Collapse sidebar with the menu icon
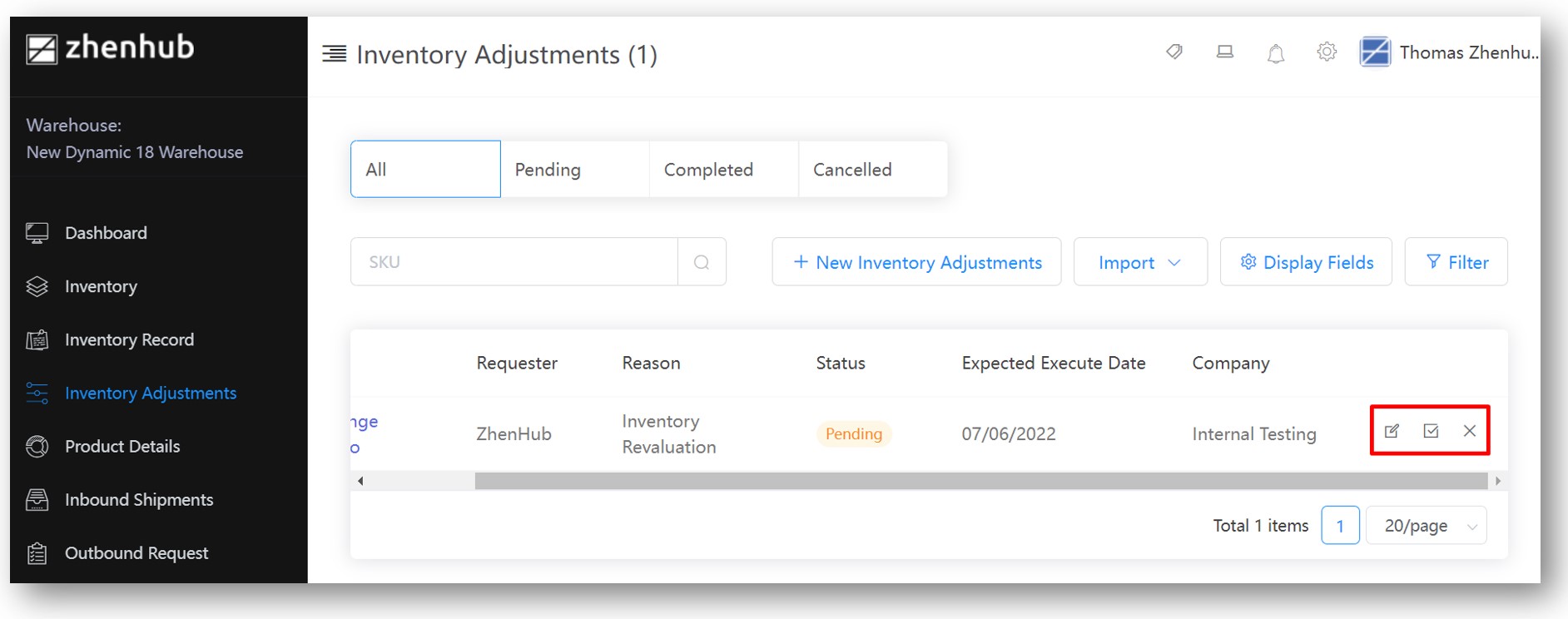Image resolution: width=1568 pixels, height=619 pixels. [335, 54]
